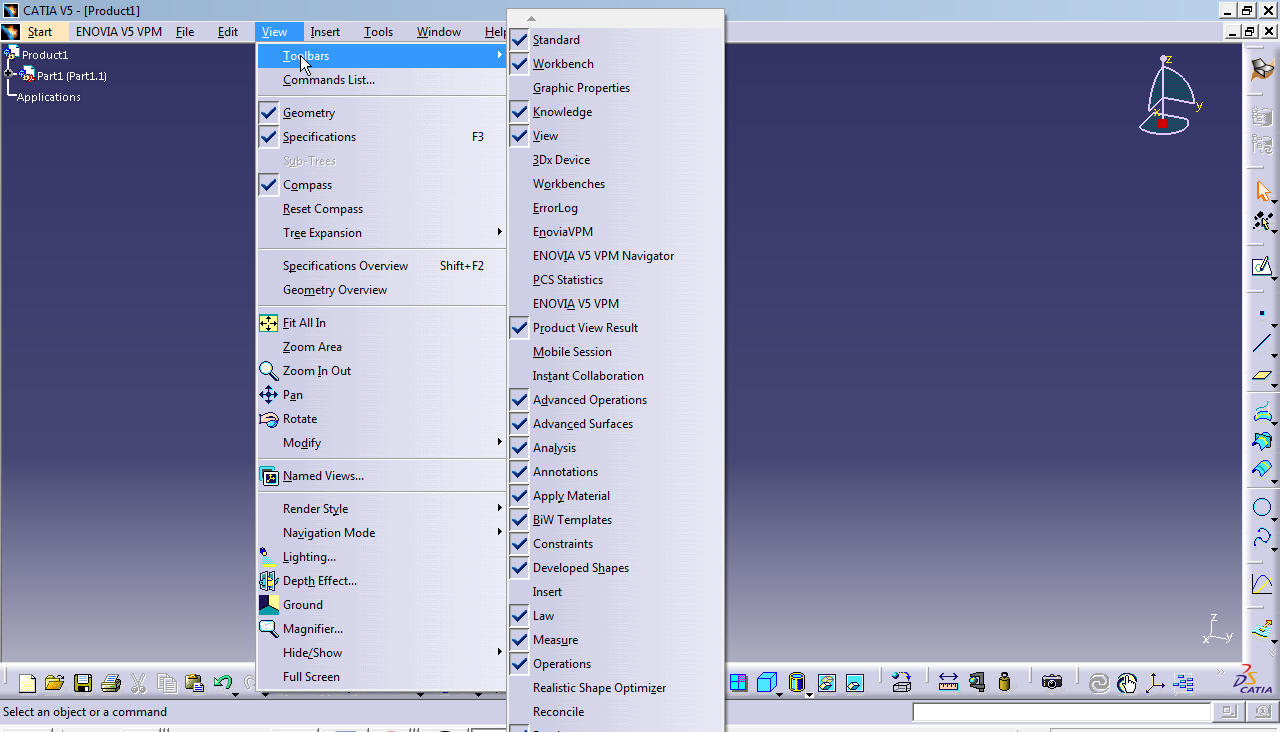This screenshot has width=1280, height=732.
Task: Open the Edit menu
Action: [x=228, y=32]
